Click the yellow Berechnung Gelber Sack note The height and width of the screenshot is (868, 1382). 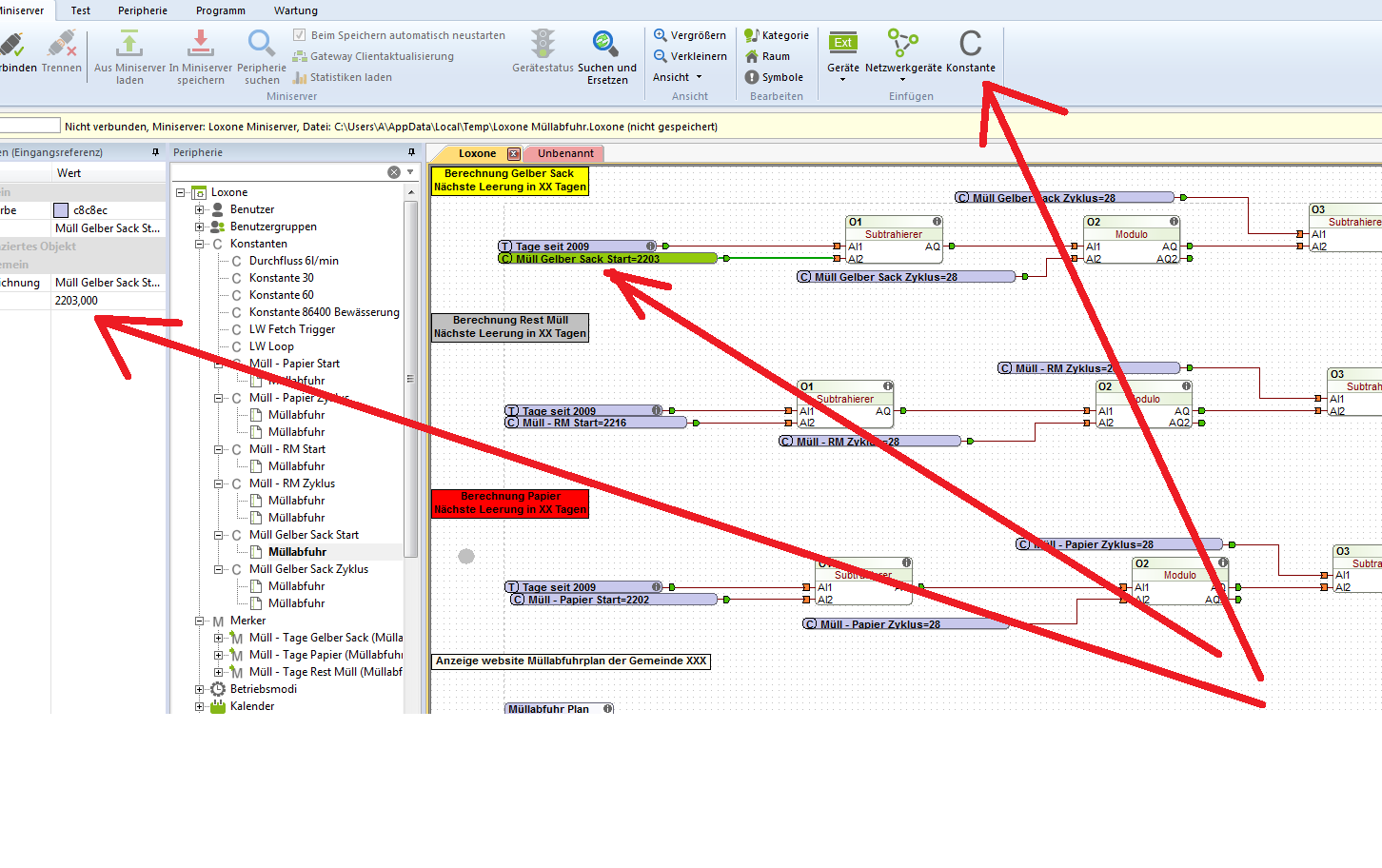510,181
